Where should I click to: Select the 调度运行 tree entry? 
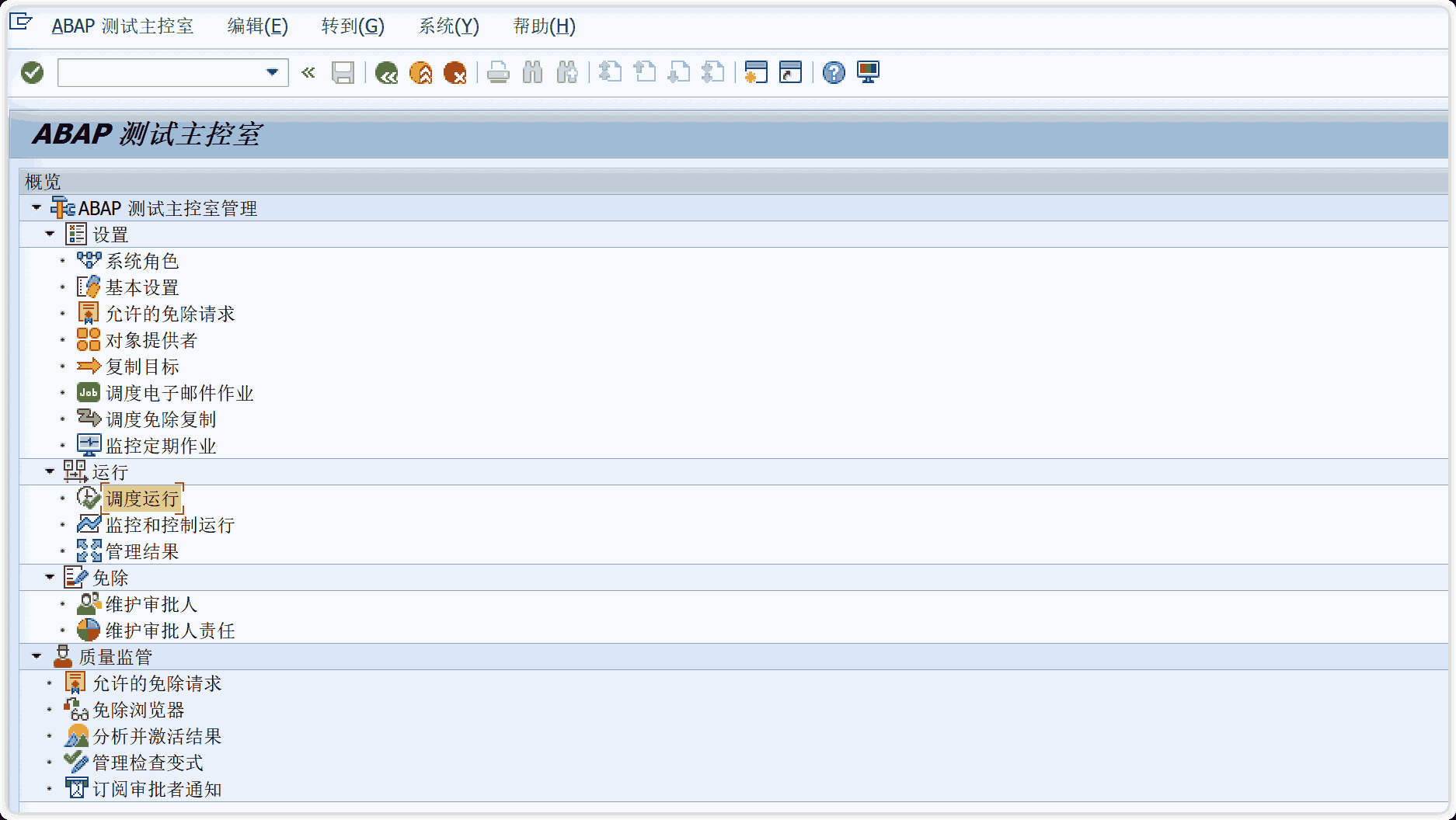pyautogui.click(x=142, y=499)
